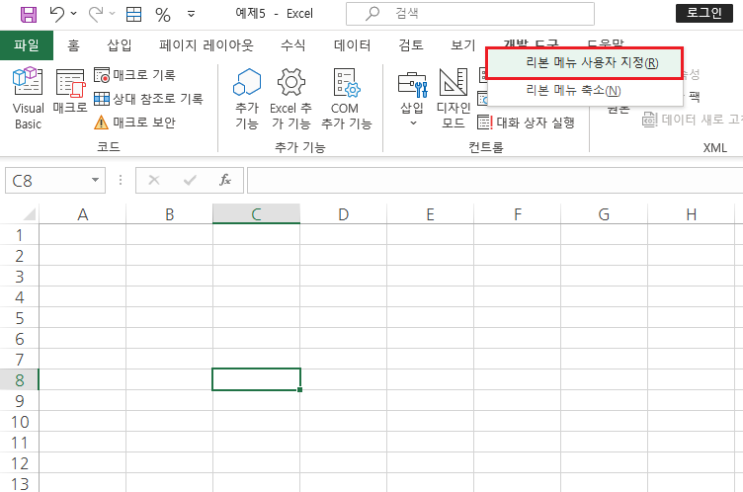
Task: Open Insert Function fx dialog
Action: [x=225, y=180]
